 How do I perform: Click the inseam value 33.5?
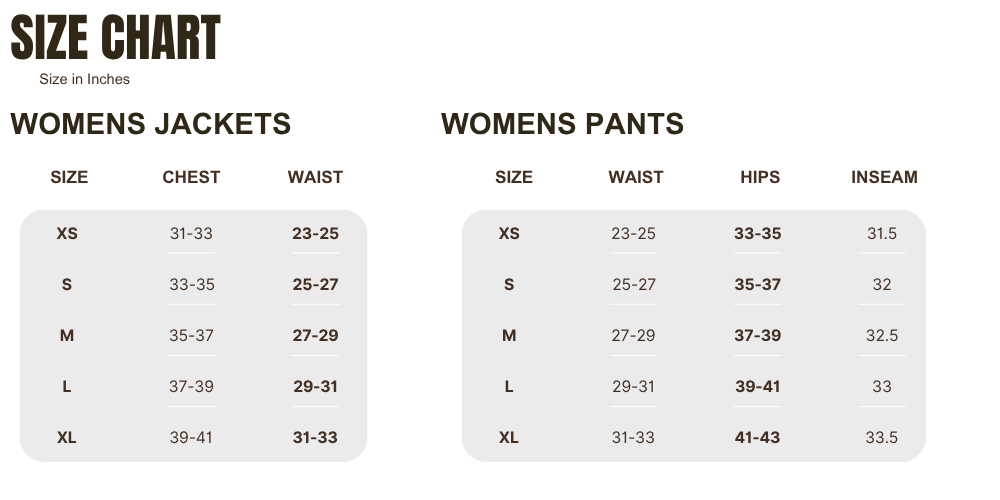(x=882, y=438)
